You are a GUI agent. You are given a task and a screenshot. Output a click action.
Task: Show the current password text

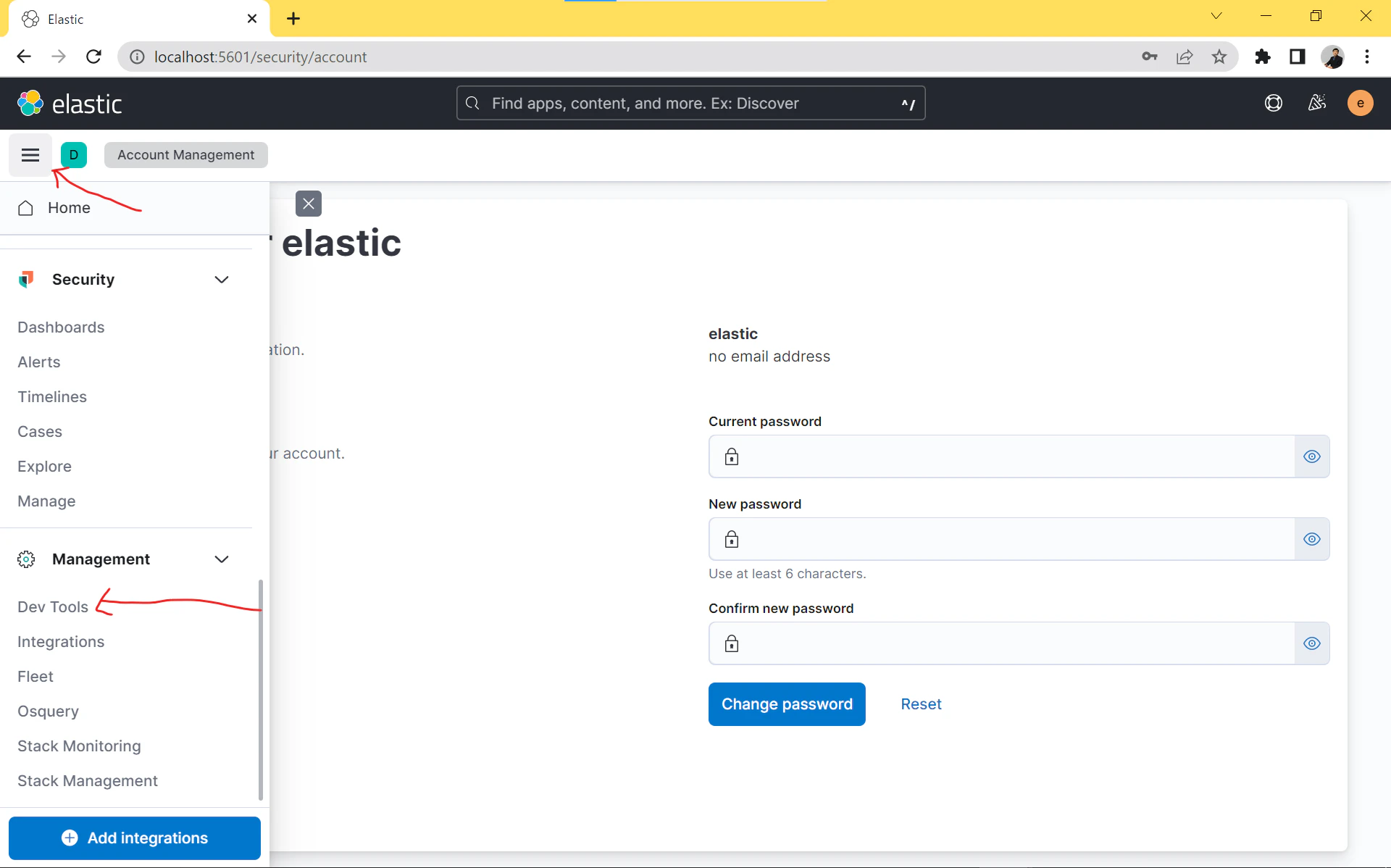(1311, 456)
